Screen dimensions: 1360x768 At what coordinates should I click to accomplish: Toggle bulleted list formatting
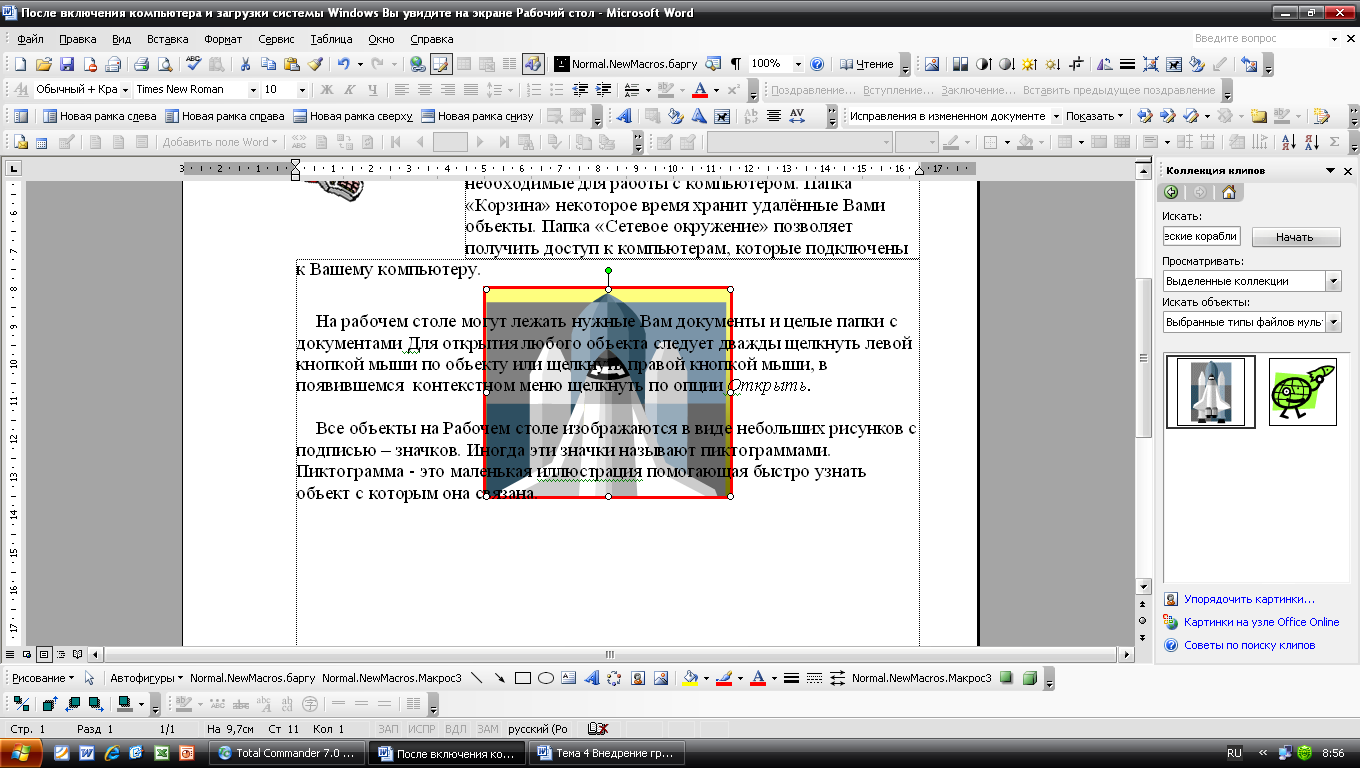[555, 90]
